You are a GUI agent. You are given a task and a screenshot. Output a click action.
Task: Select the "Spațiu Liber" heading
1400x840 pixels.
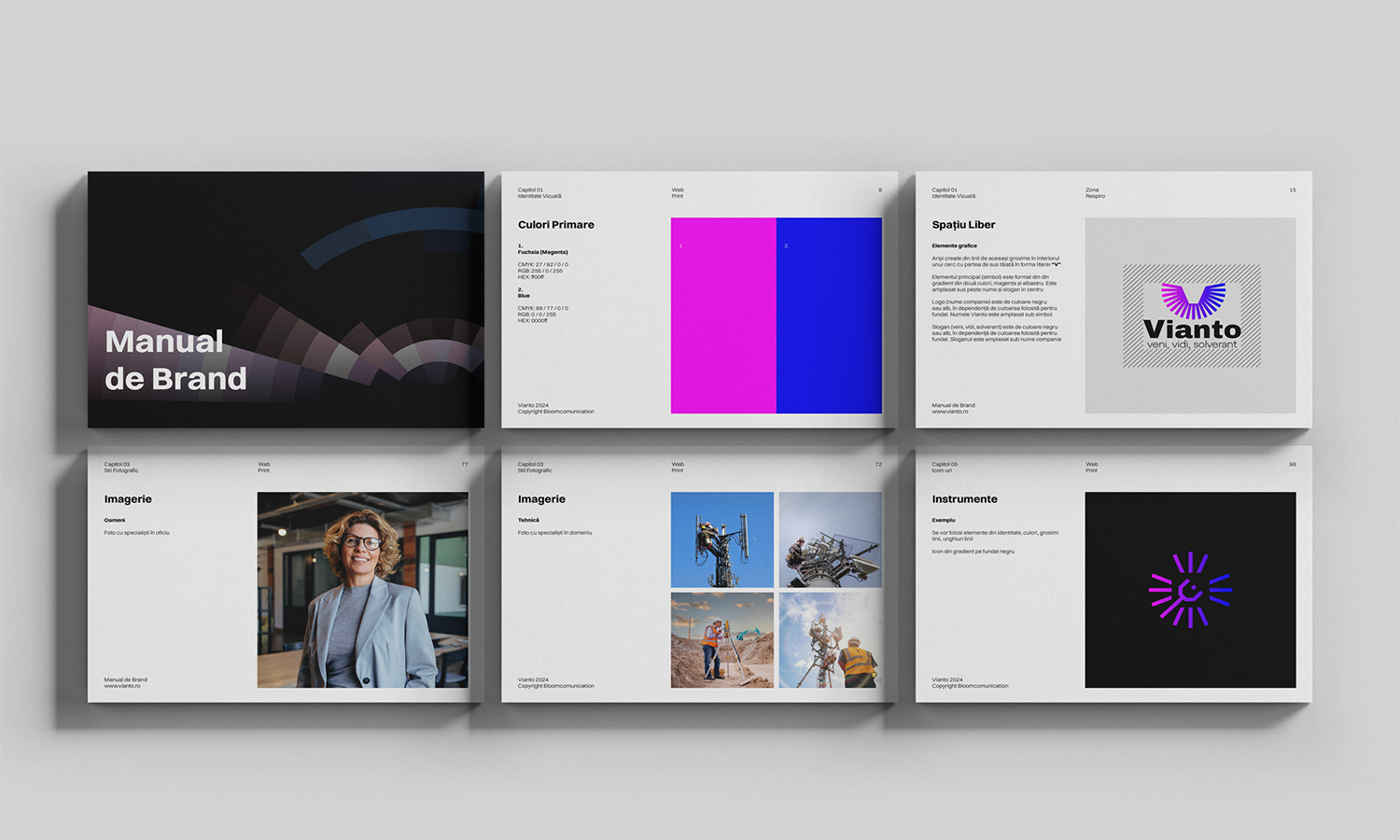coord(963,225)
